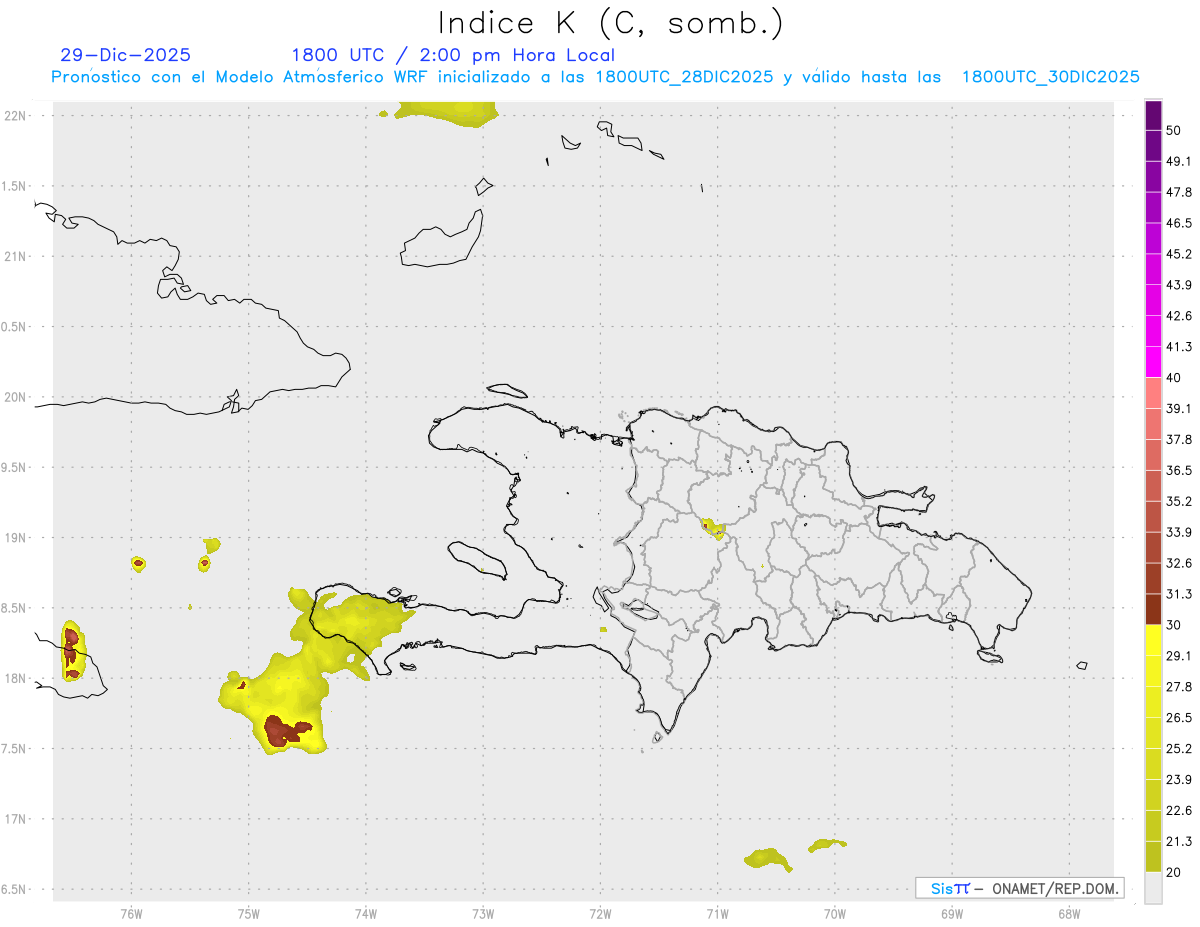This screenshot has width=1200, height=927.
Task: Click the longitude label '74W'
Action: (x=366, y=914)
